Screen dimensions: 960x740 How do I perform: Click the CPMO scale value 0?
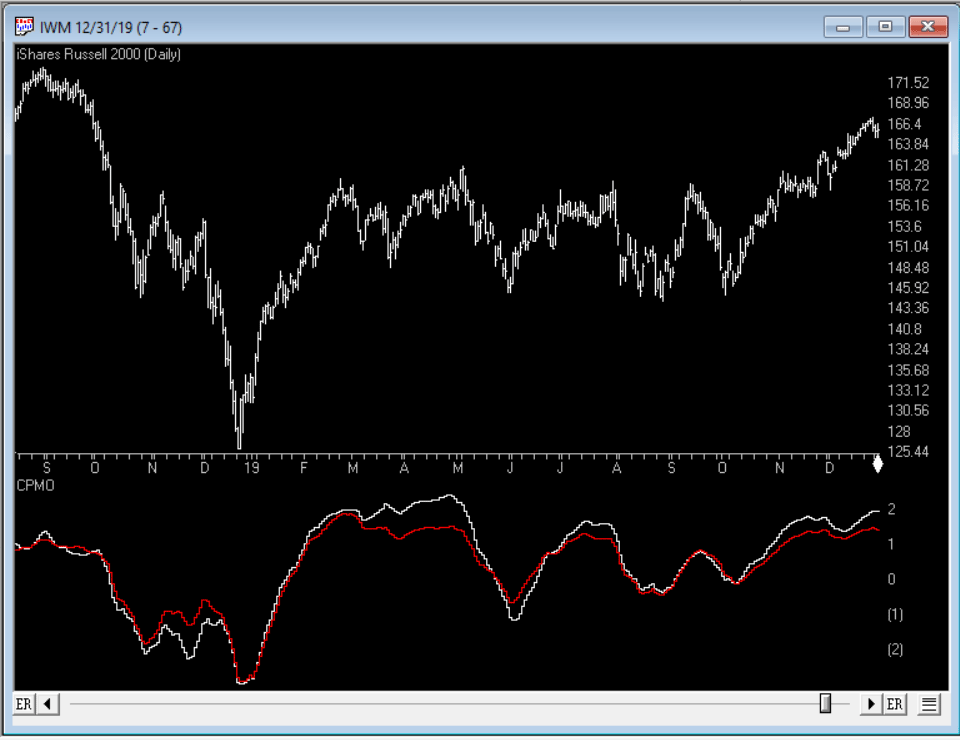pyautogui.click(x=891, y=579)
